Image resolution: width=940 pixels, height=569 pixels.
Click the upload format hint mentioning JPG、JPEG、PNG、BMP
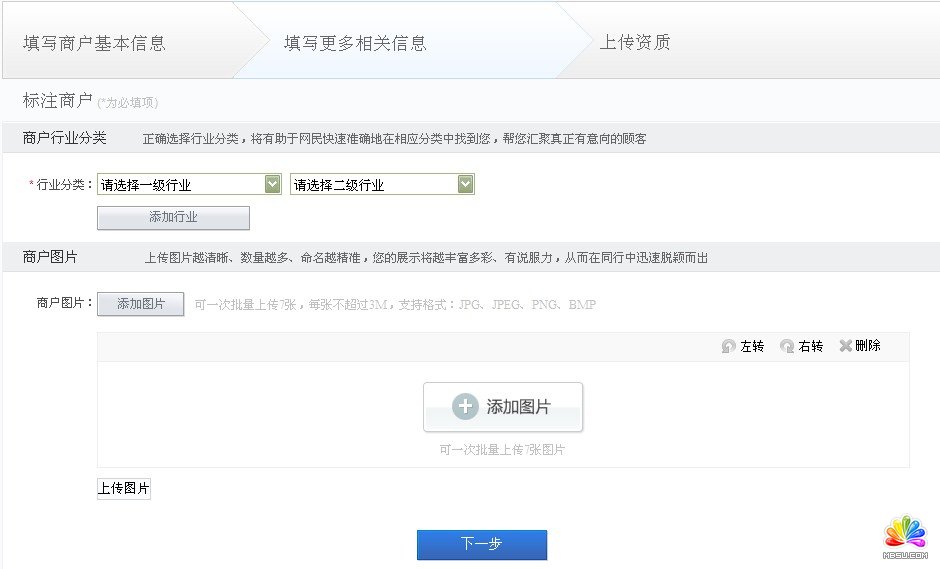[x=395, y=305]
